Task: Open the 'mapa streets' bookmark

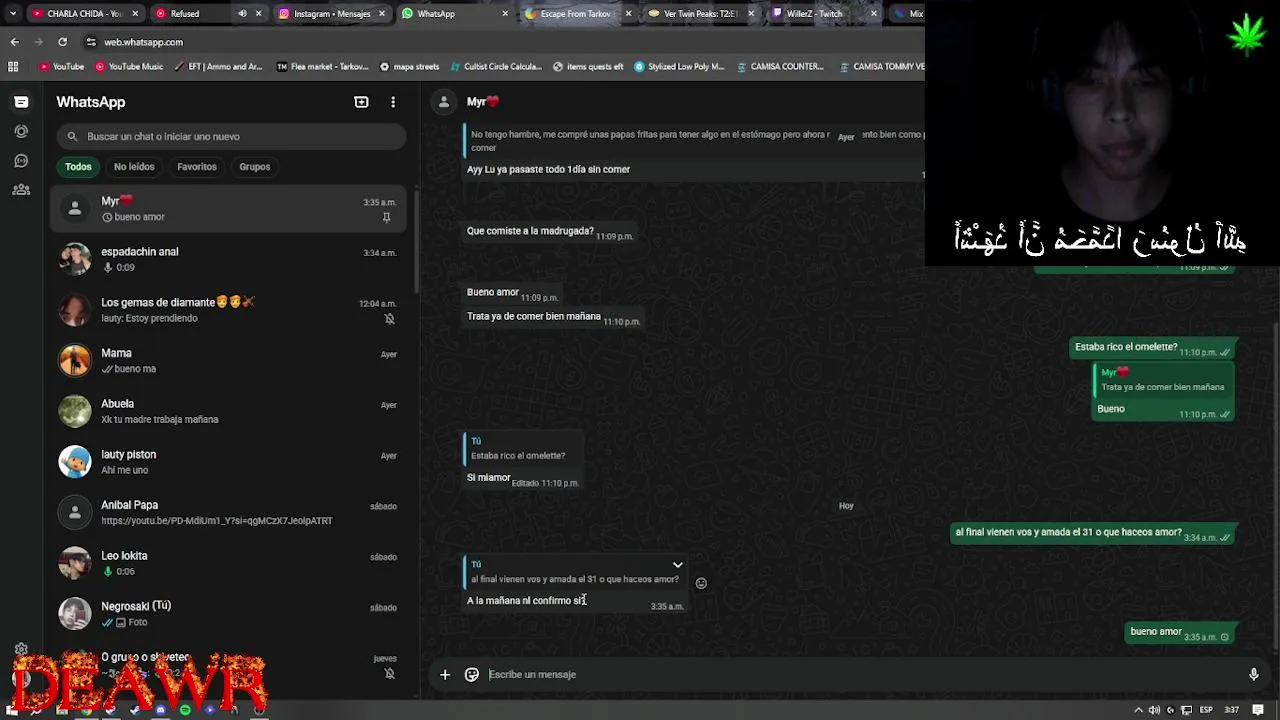Action: click(x=409, y=67)
